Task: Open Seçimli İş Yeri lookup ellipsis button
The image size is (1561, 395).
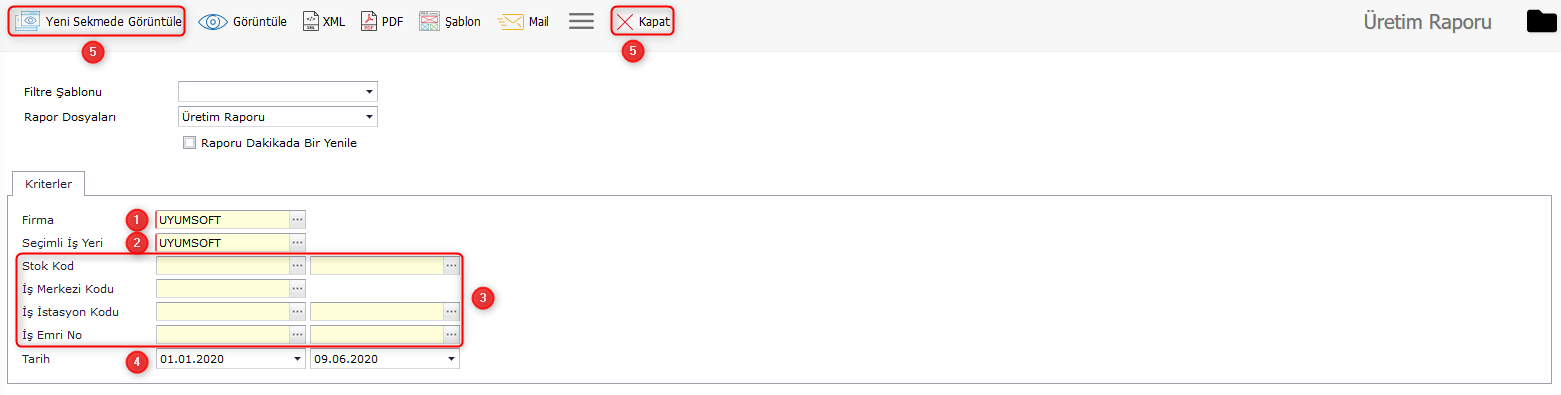Action: pos(297,242)
